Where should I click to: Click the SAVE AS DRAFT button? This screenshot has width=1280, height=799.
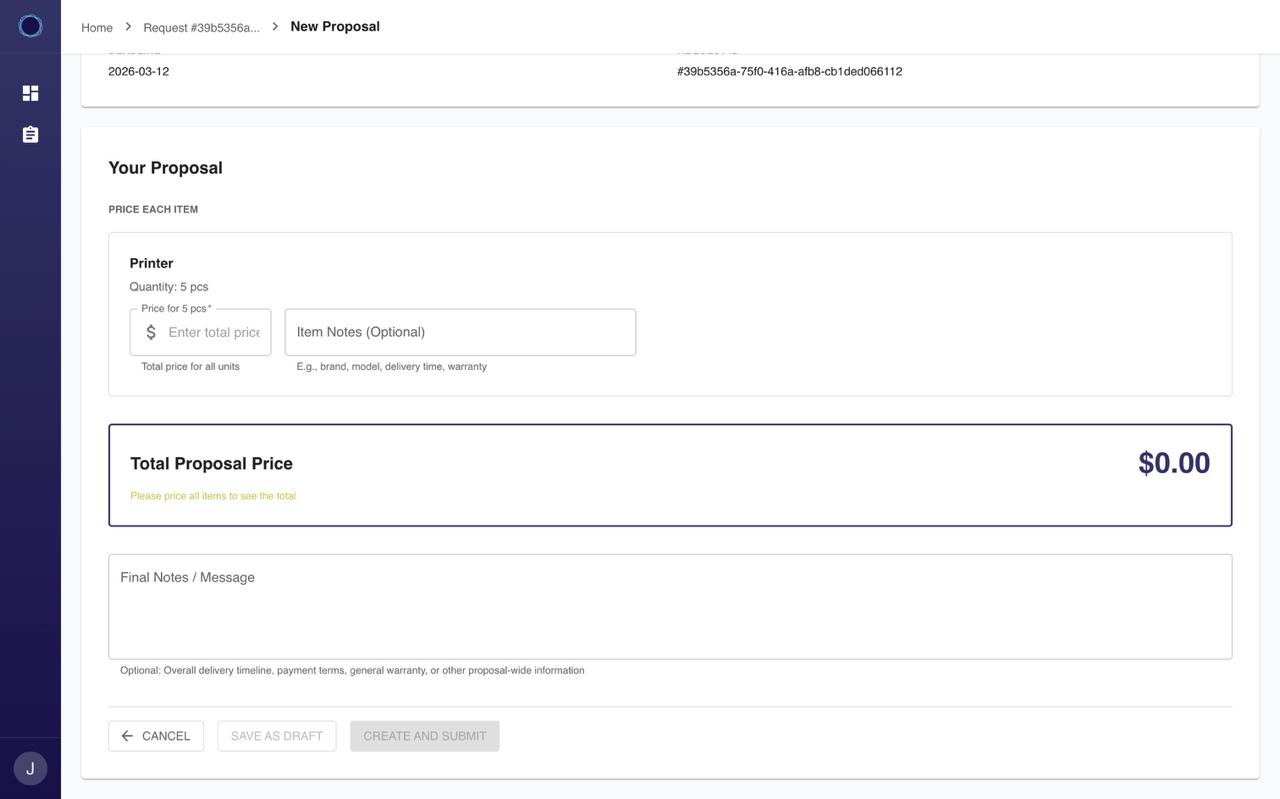click(x=277, y=736)
